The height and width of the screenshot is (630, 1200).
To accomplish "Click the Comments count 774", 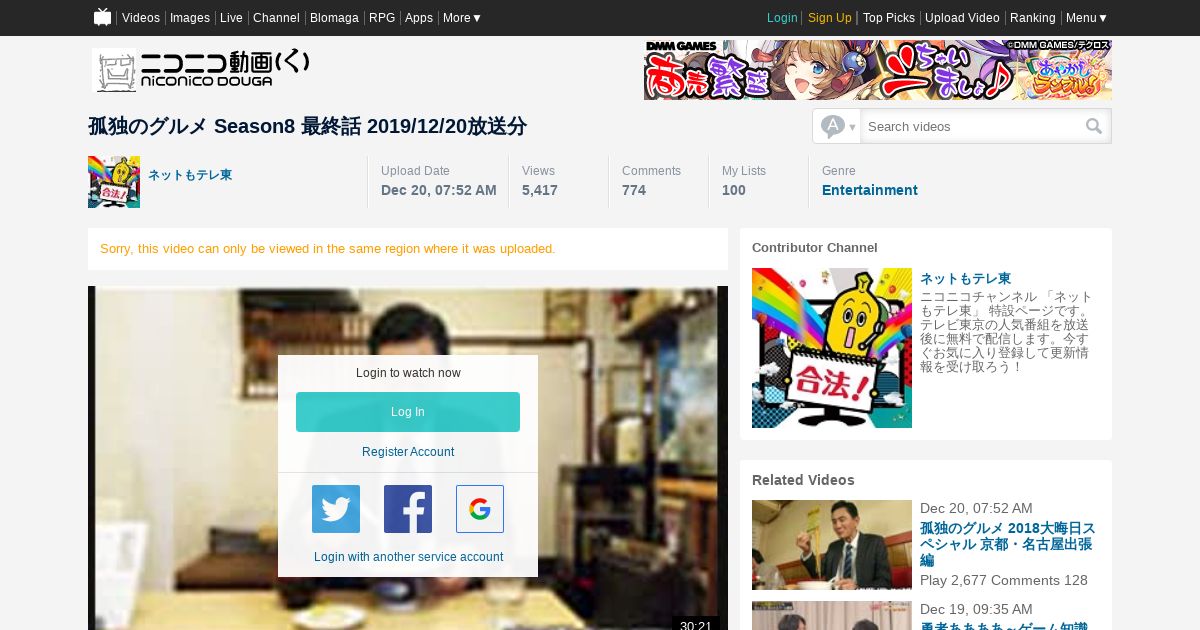I will [x=634, y=190].
